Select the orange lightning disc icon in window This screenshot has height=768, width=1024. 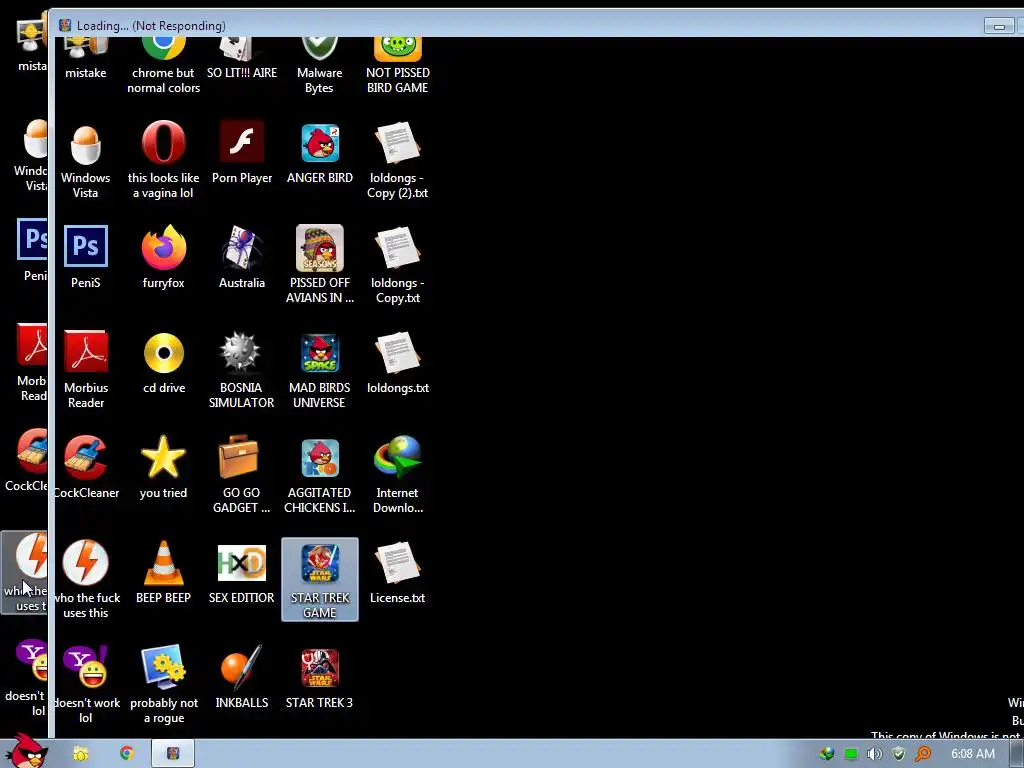click(x=86, y=562)
